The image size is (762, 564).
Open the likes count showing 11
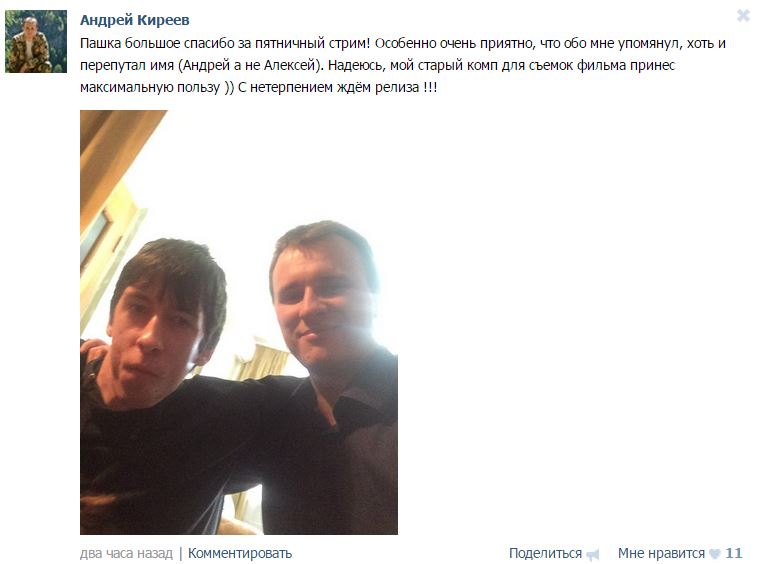734,553
